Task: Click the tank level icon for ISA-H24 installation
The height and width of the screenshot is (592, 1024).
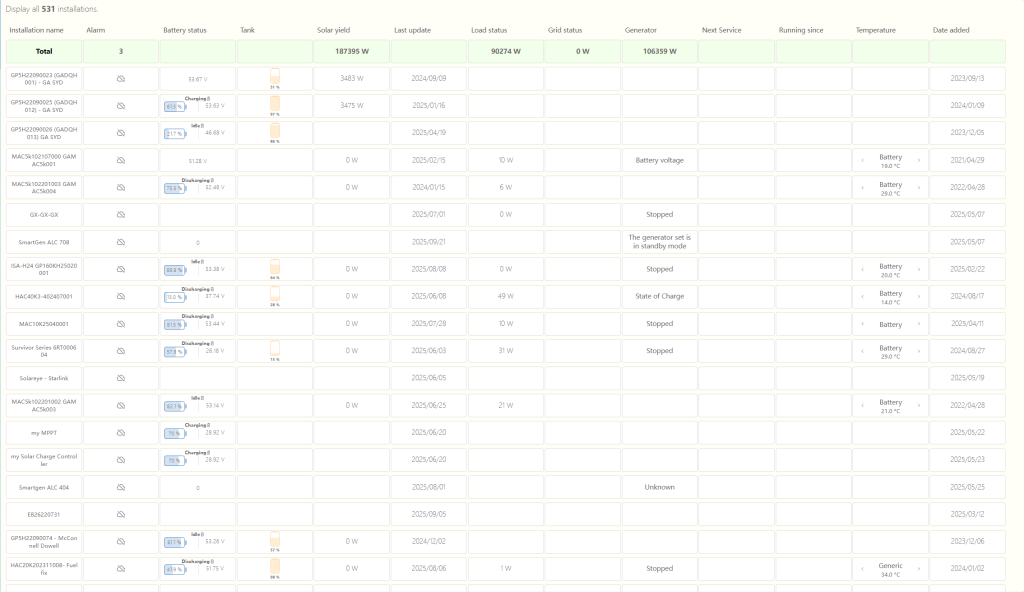Action: click(x=275, y=267)
